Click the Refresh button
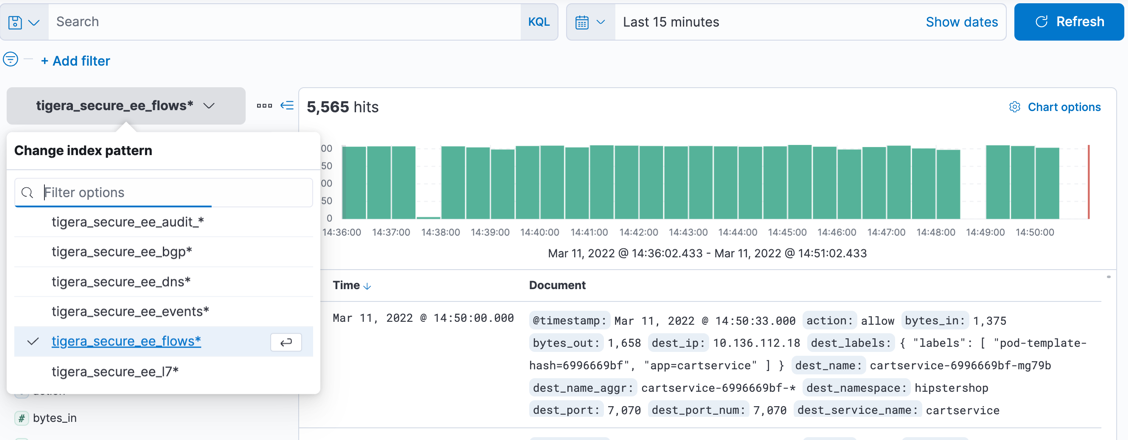Image resolution: width=1128 pixels, height=440 pixels. coord(1068,22)
